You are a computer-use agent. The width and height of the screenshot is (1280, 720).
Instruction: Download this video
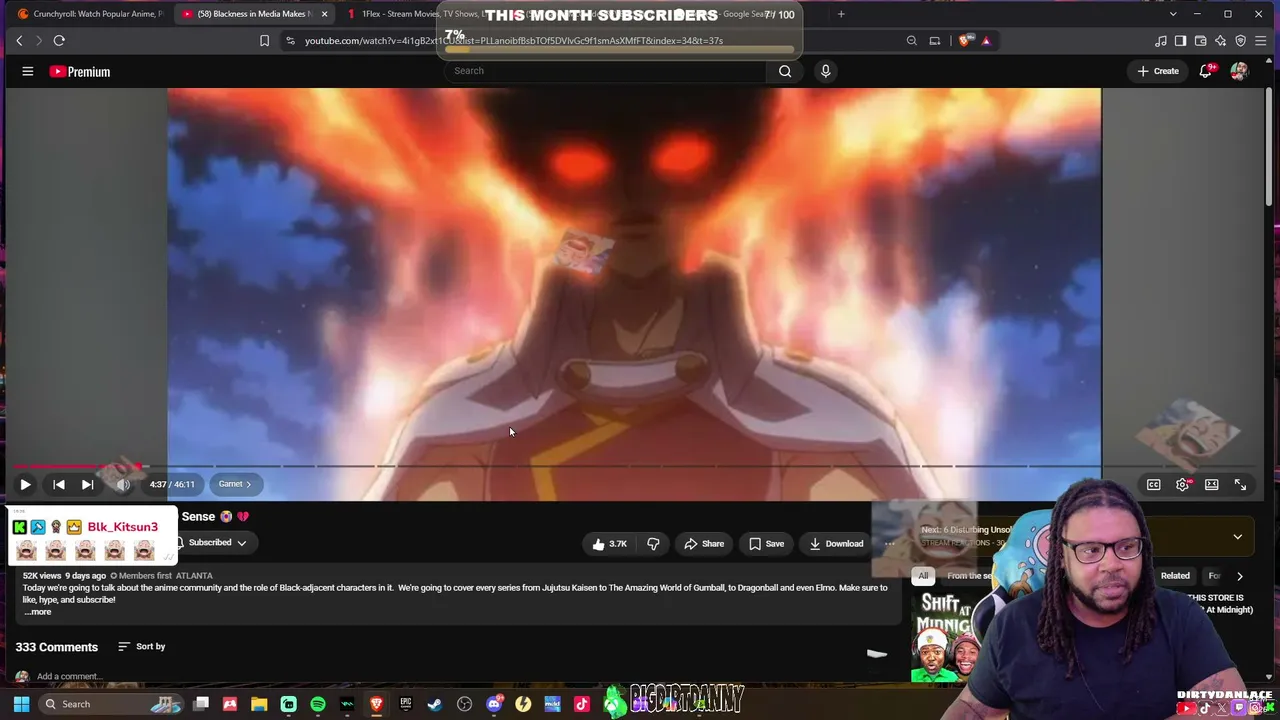pyautogui.click(x=836, y=543)
